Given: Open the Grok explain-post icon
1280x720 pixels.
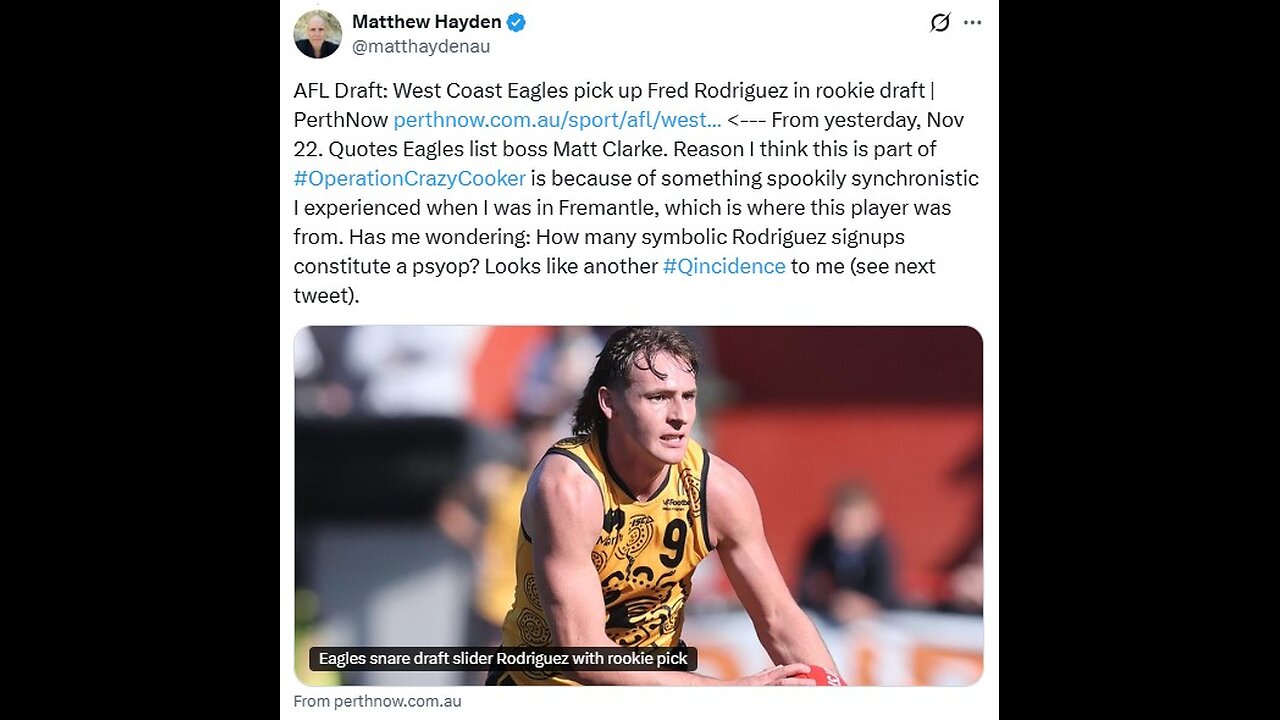Looking at the screenshot, I should pyautogui.click(x=940, y=22).
